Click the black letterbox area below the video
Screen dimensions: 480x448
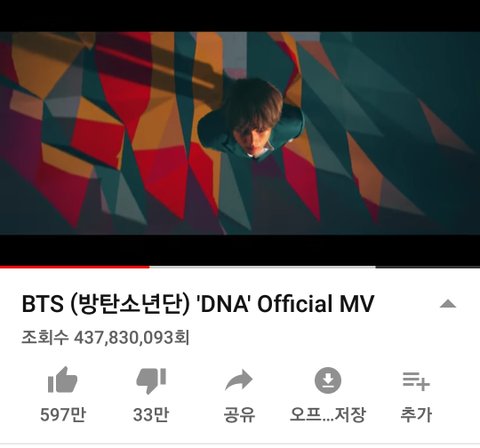pyautogui.click(x=240, y=250)
